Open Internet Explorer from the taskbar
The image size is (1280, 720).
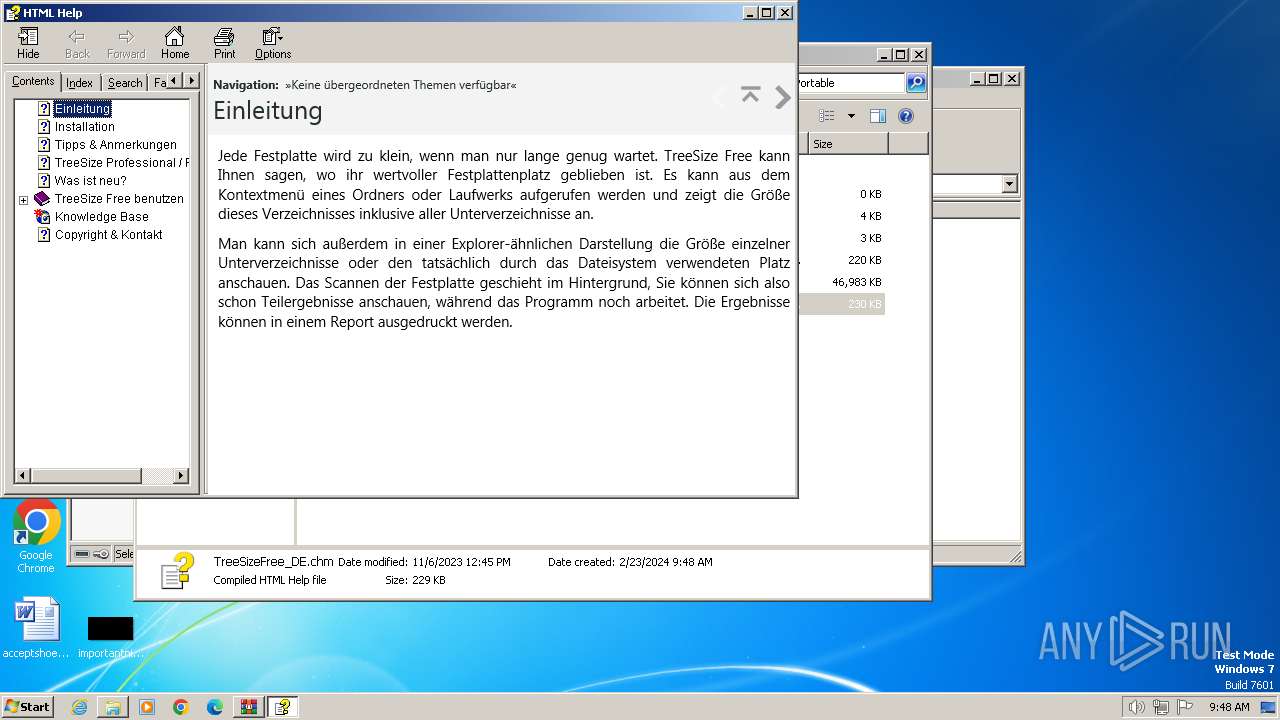click(80, 707)
